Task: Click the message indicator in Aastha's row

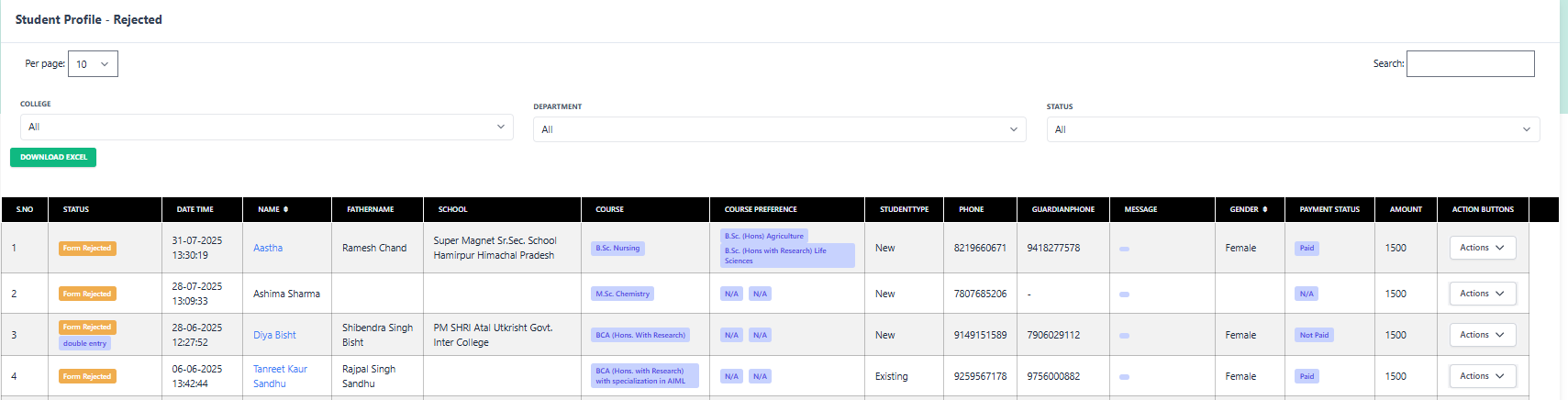Action: click(1124, 249)
